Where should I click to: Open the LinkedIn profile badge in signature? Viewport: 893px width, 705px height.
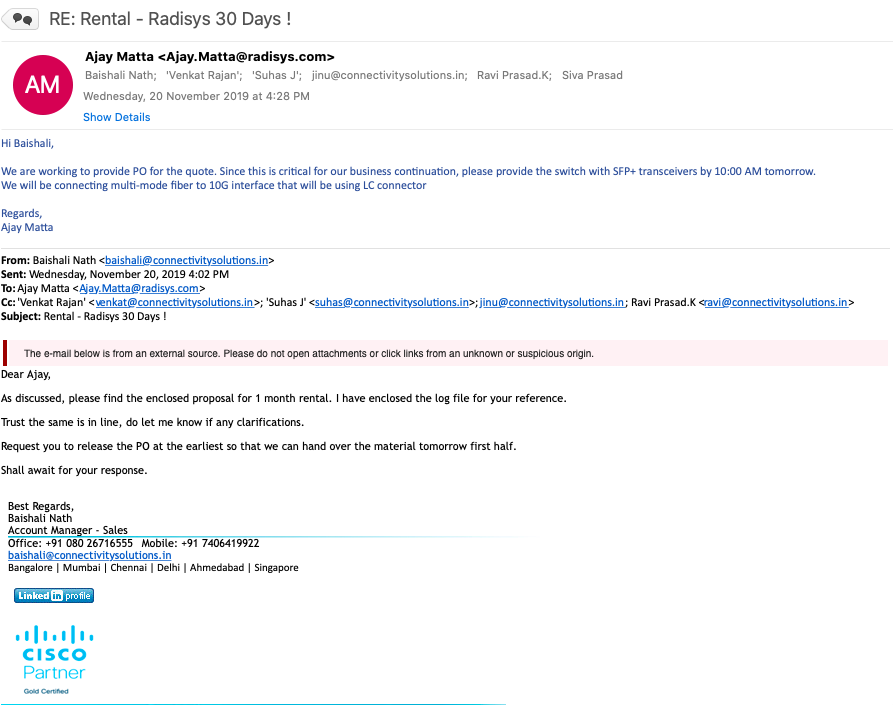(54, 596)
